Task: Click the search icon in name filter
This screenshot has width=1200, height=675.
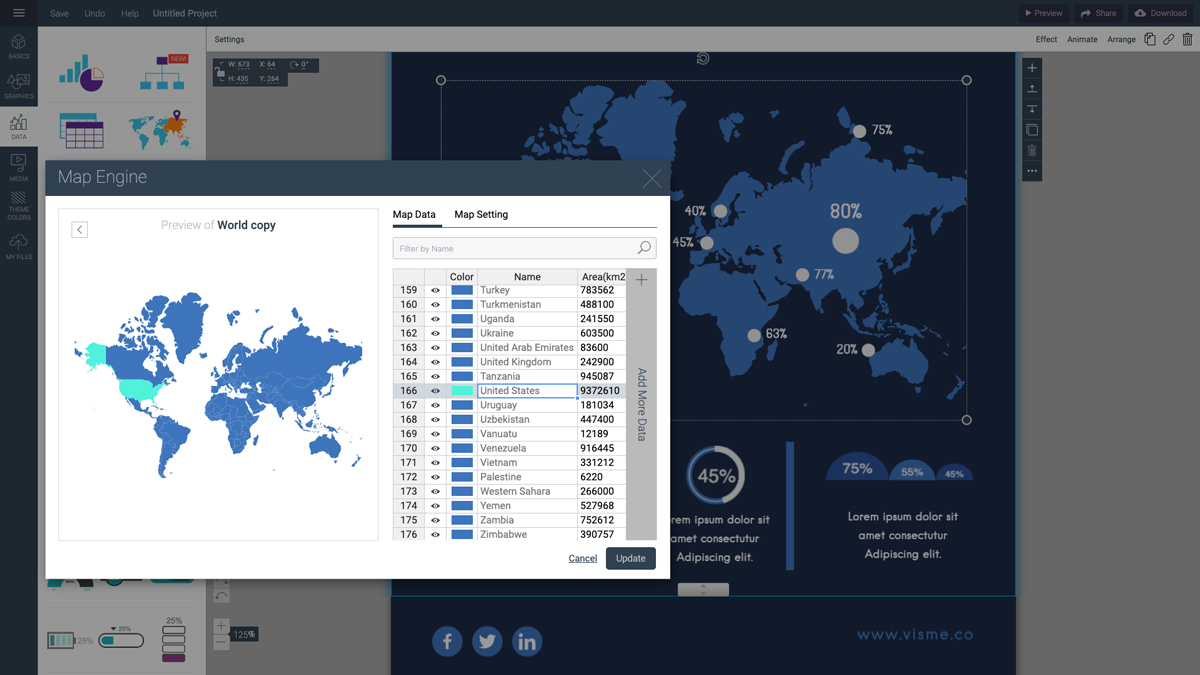Action: [x=644, y=248]
